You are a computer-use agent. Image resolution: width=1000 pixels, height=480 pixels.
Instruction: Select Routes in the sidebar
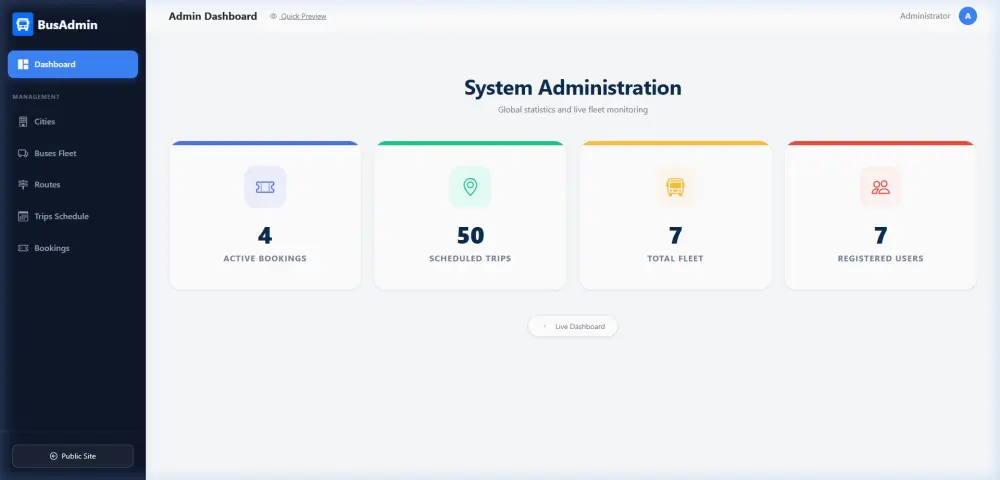coord(73,184)
